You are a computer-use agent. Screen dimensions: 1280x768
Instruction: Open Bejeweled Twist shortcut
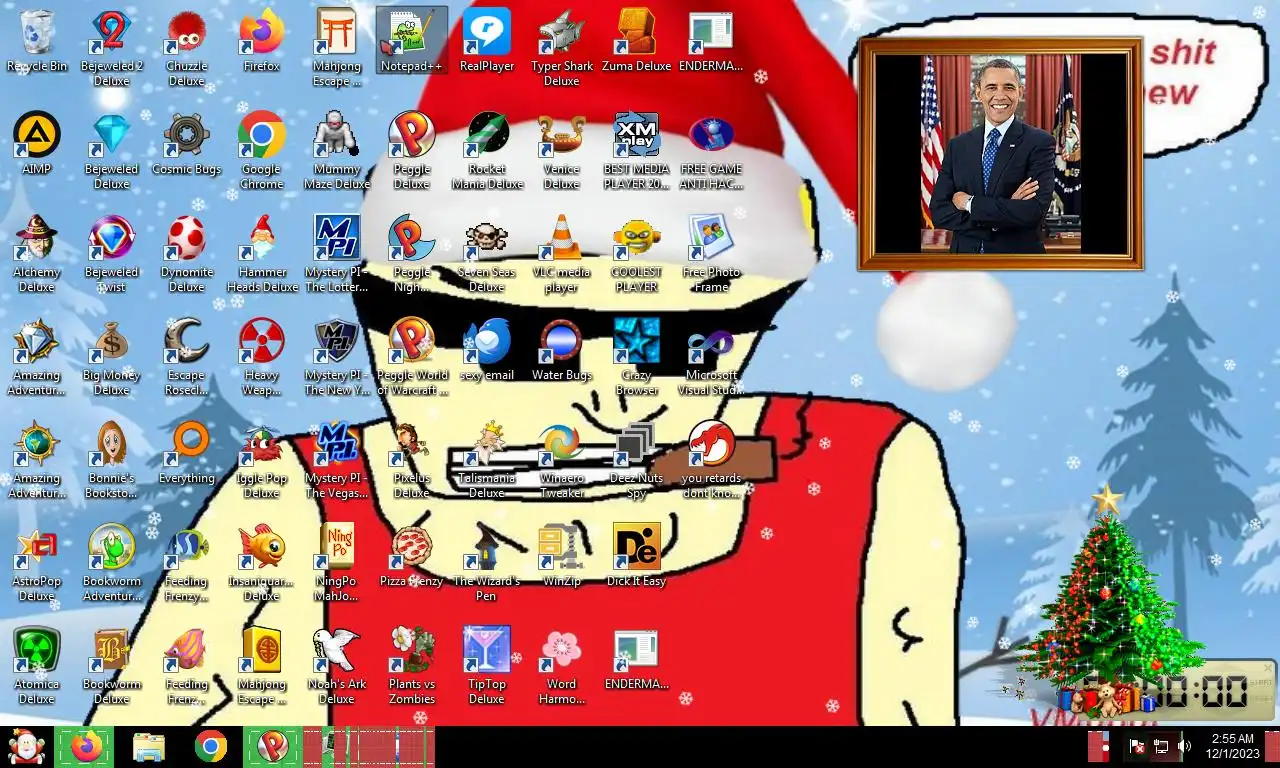coord(112,252)
